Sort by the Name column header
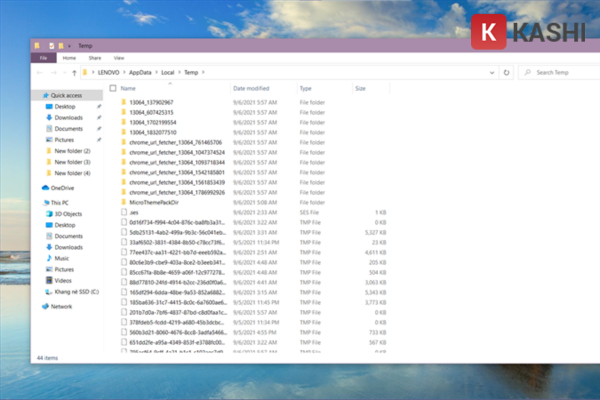Screen dimensions: 600x400 click(128, 88)
